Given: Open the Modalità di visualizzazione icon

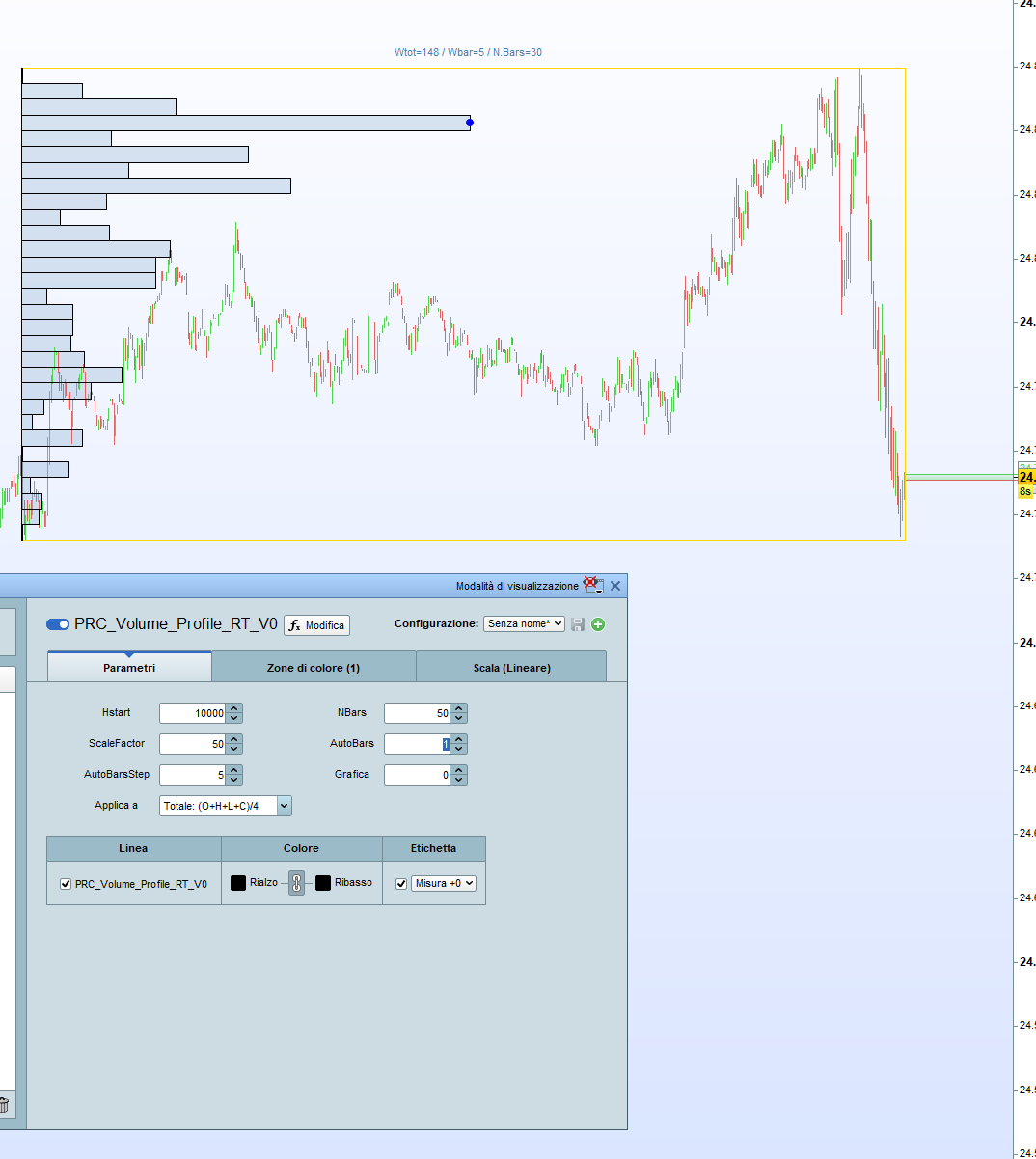Looking at the screenshot, I should 593,585.
